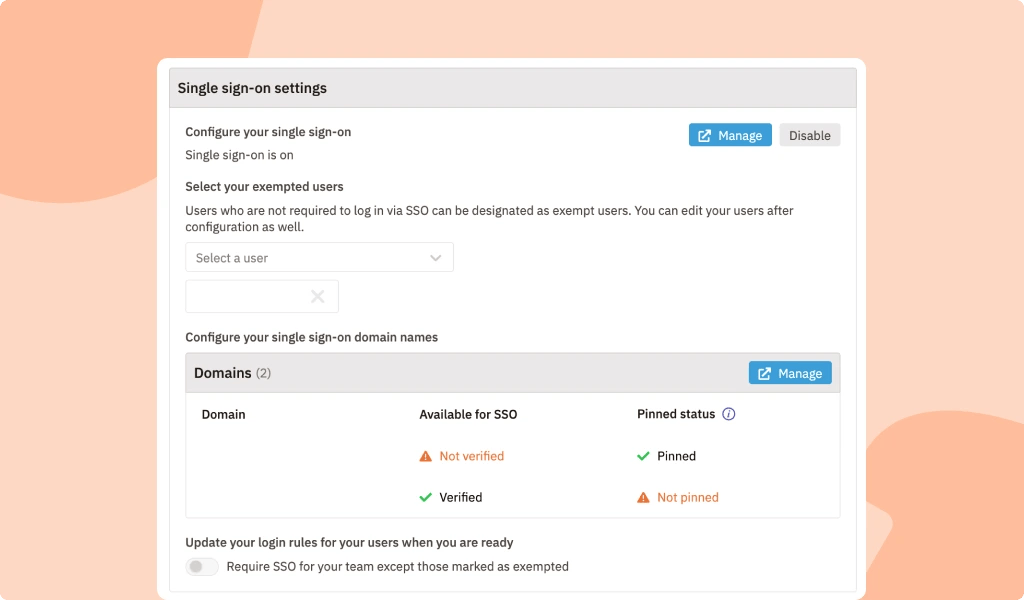Screen dimensions: 1024x600
Task: Click the Domains section title
Action: 223,373
